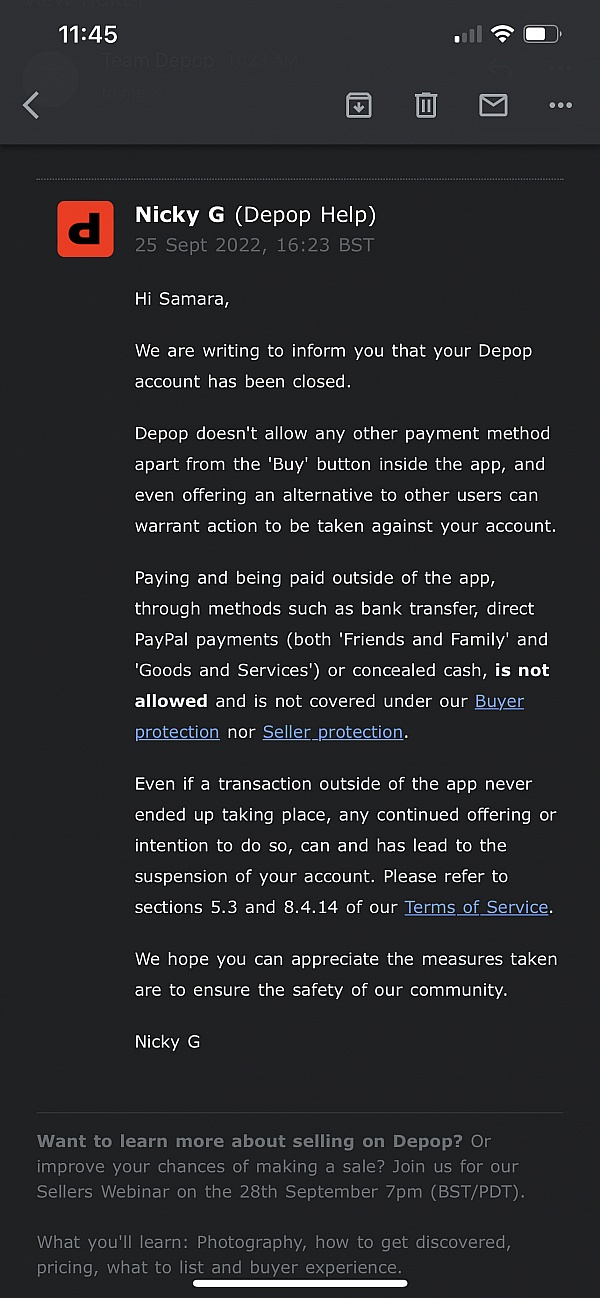The height and width of the screenshot is (1298, 600).
Task: Tap the 'Nicky G' signature text
Action: point(167,1041)
